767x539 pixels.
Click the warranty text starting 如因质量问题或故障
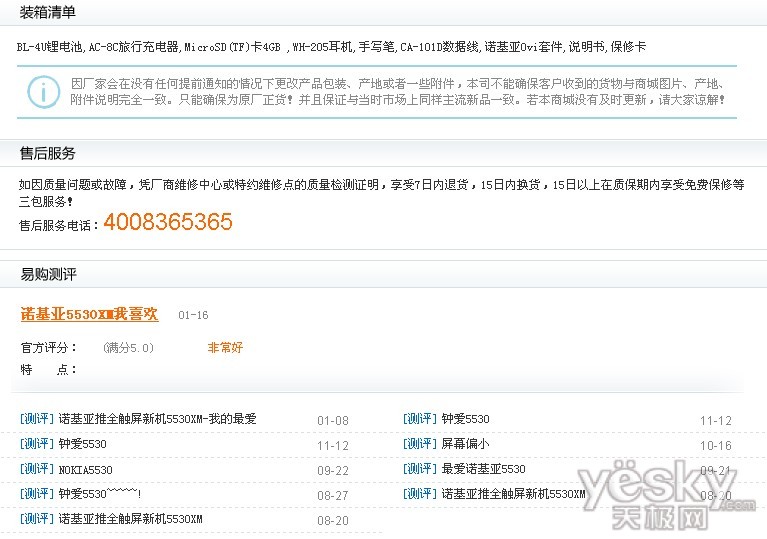tap(382, 193)
